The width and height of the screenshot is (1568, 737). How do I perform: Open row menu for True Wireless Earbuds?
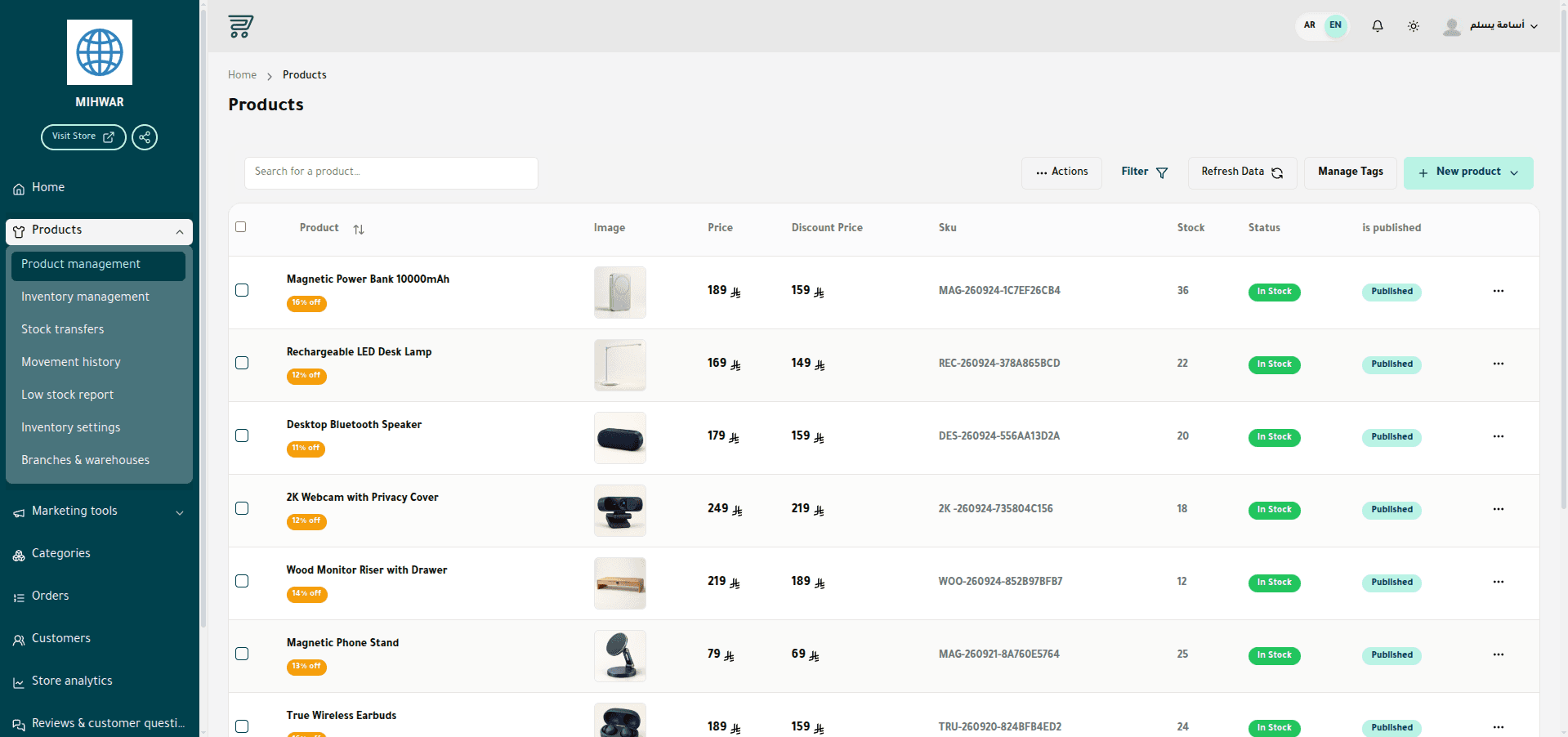tap(1498, 727)
